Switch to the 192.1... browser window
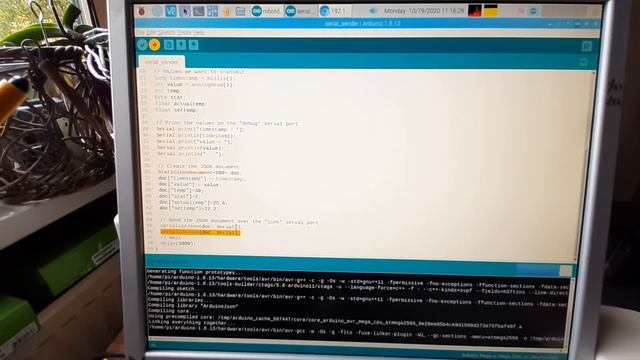640x360 pixels. pyautogui.click(x=334, y=11)
